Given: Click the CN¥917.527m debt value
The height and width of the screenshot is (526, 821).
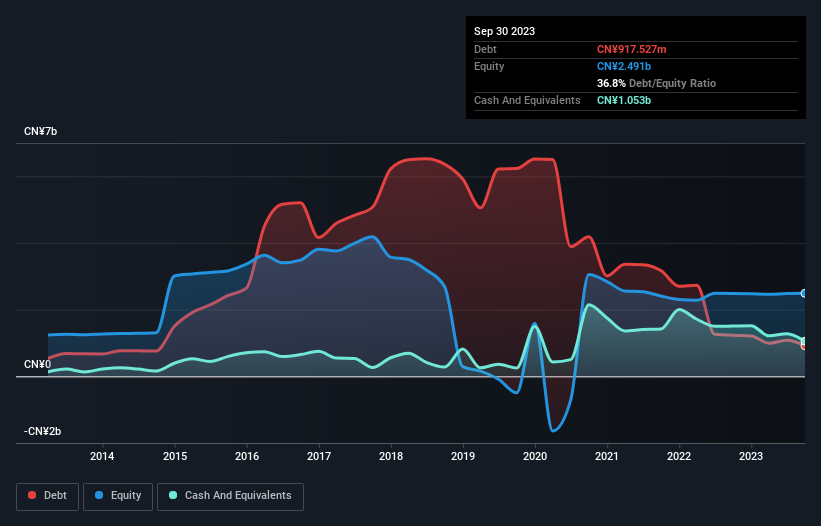Looking at the screenshot, I should coord(631,49).
